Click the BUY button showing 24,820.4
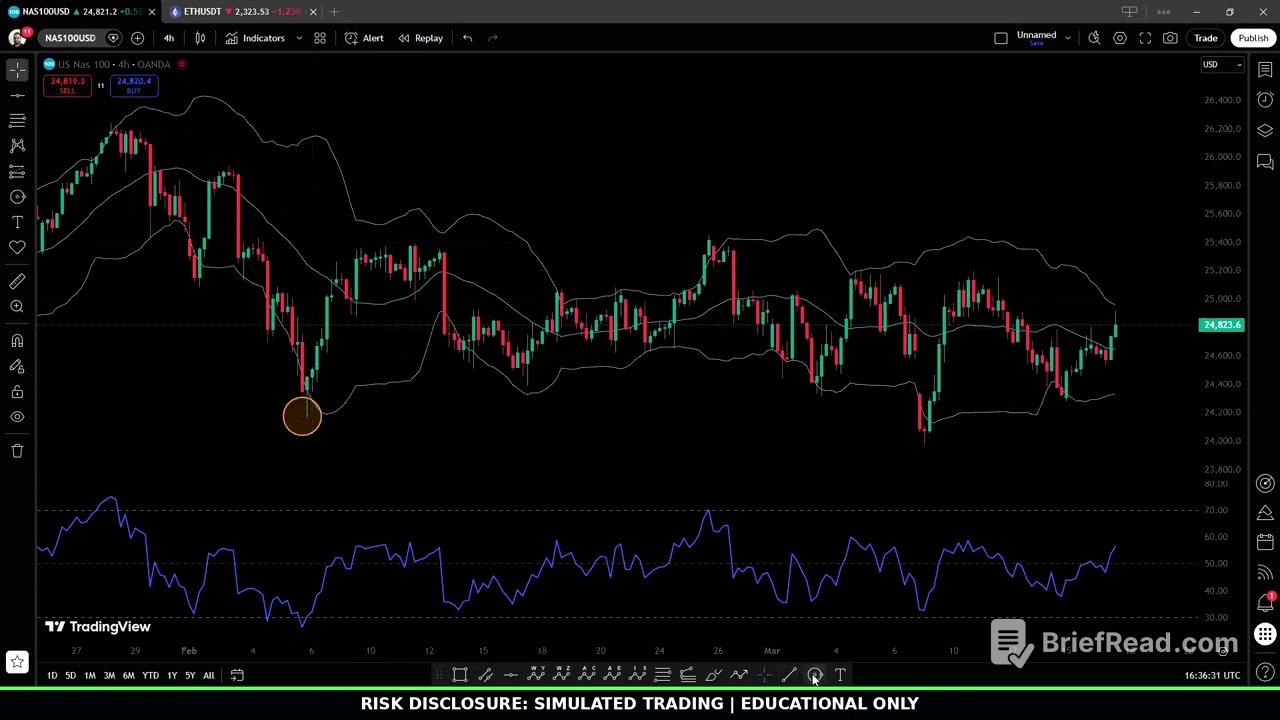 (133, 86)
